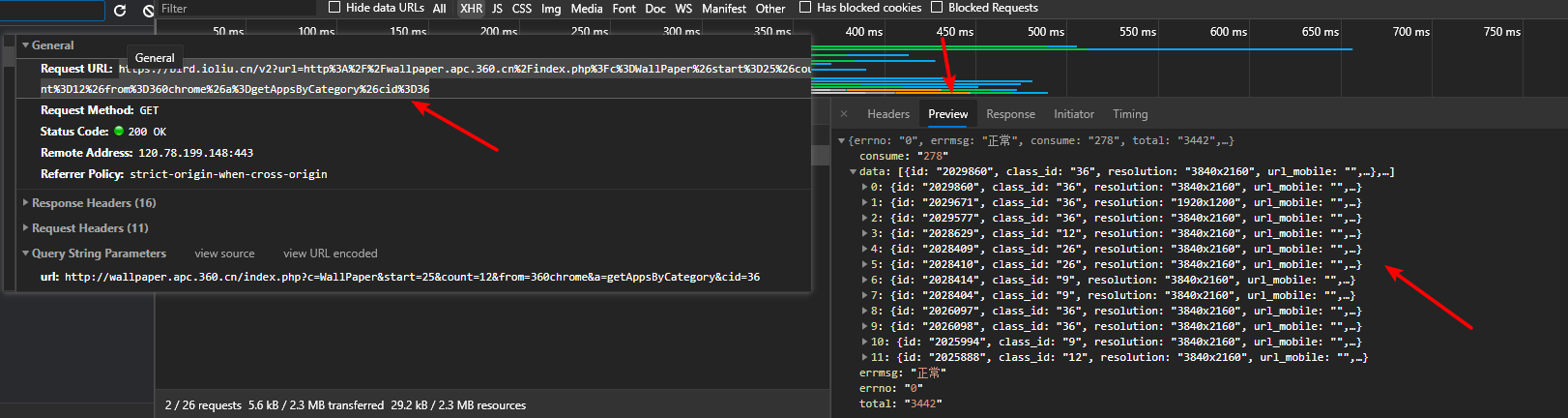
Task: Click the url query parameter value
Action: [x=412, y=278]
